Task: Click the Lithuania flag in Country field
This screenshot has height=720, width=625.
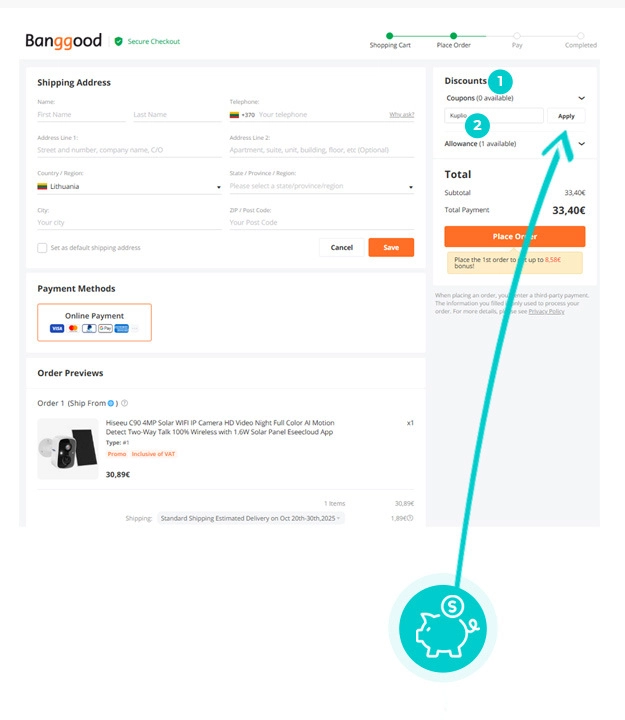Action: 43,186
